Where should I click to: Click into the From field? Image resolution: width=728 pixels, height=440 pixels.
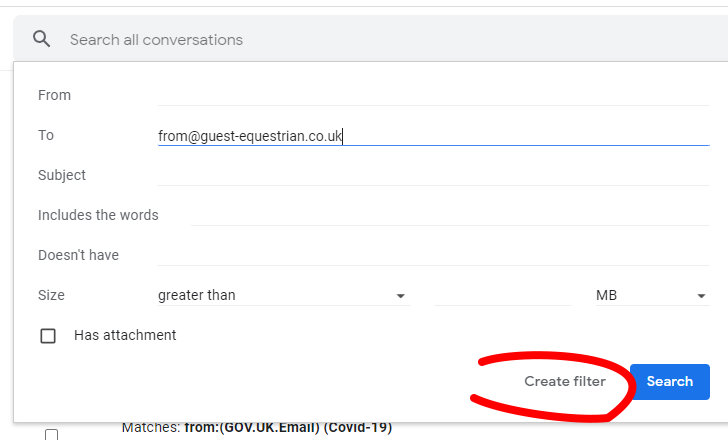[433, 95]
